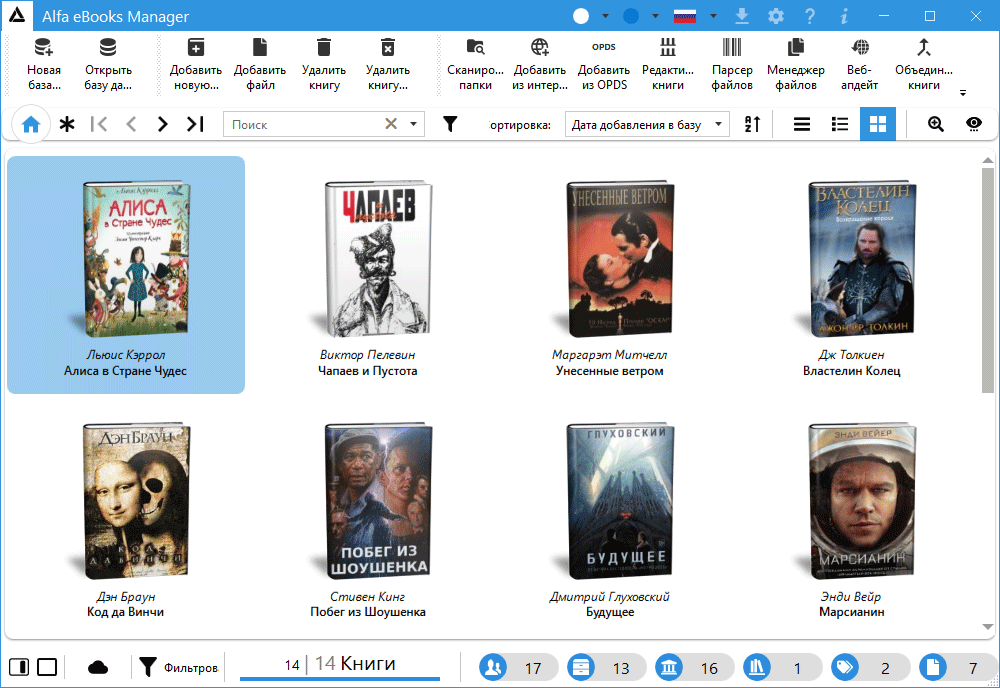Image resolution: width=1000 pixels, height=688 pixels.
Task: Click Add from OPDS icon
Action: pos(603,48)
